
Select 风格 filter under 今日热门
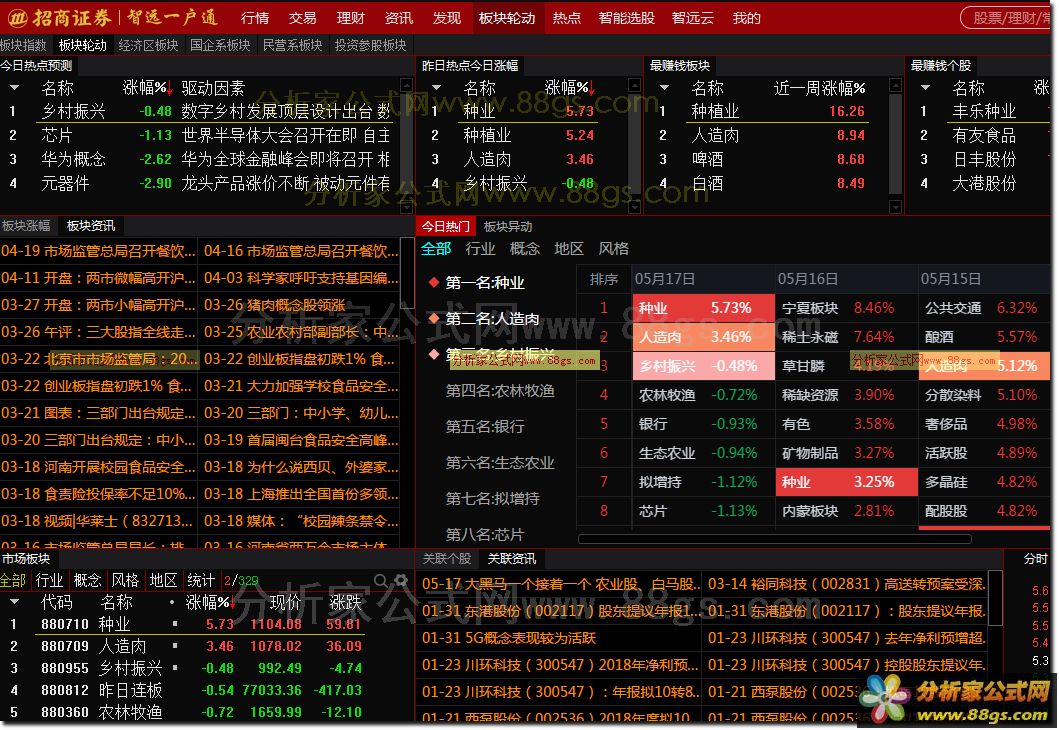(613, 249)
